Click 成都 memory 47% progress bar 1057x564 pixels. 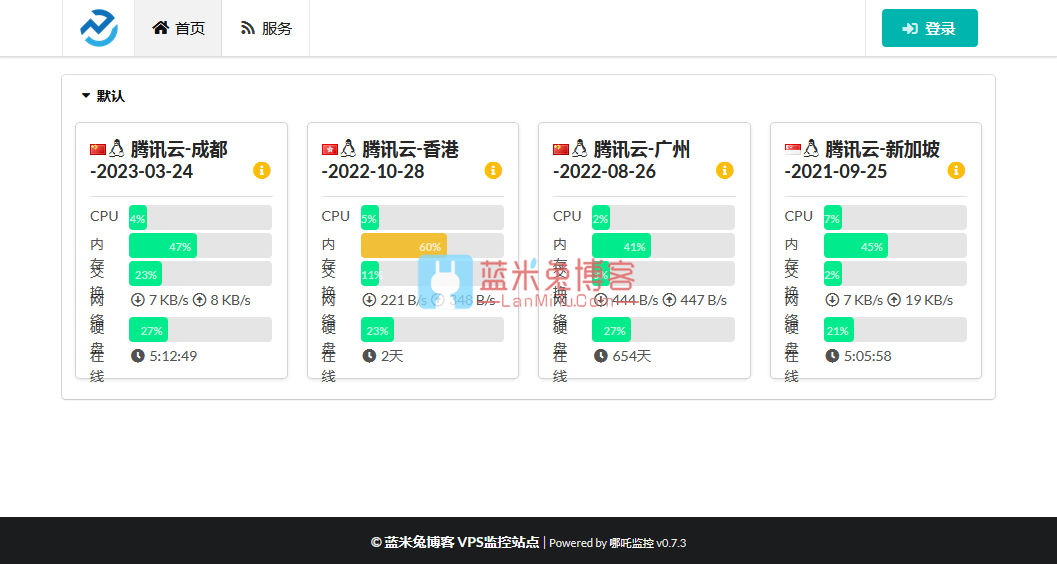pyautogui.click(x=200, y=246)
